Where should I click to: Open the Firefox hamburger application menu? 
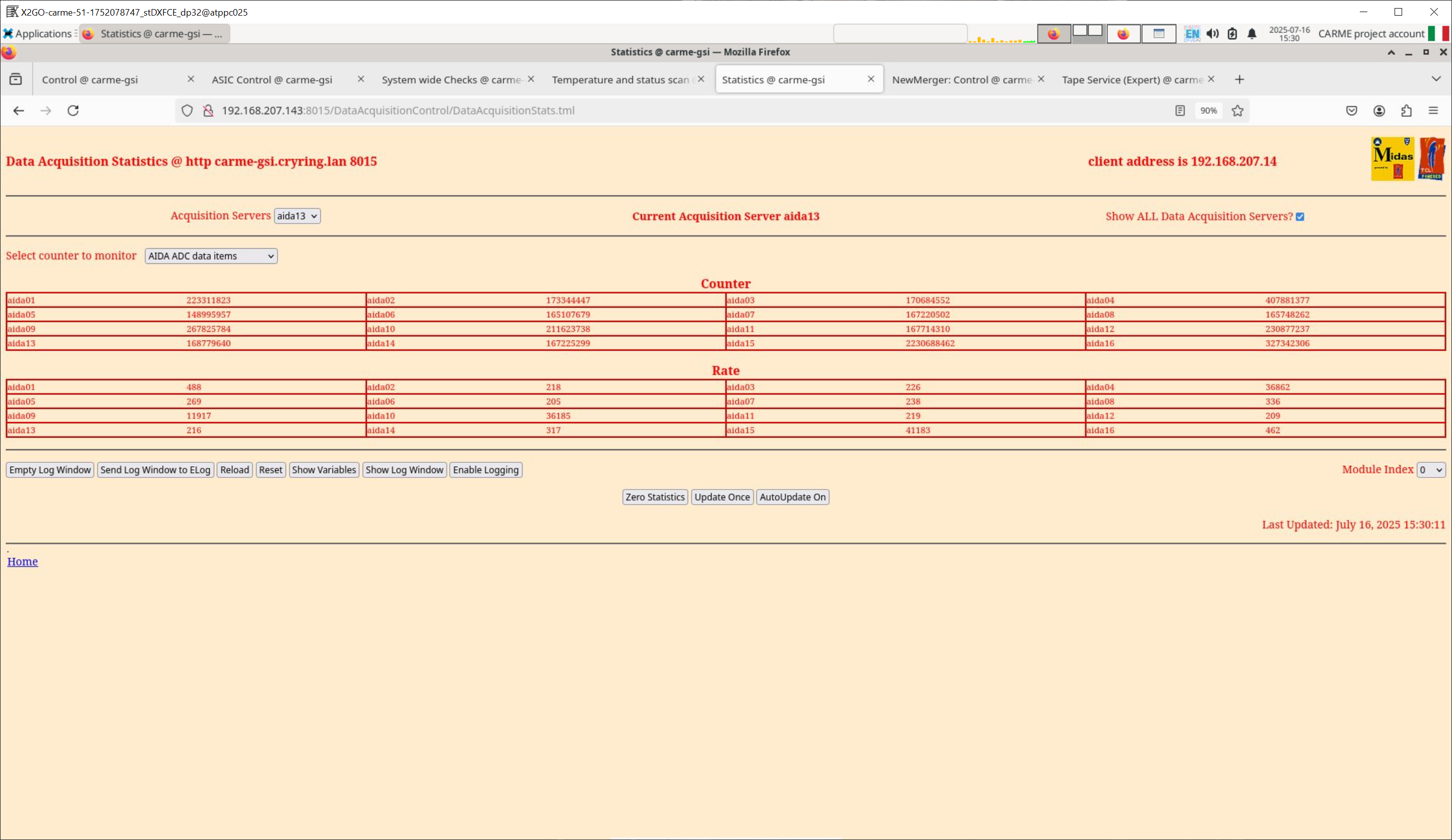click(x=1433, y=111)
